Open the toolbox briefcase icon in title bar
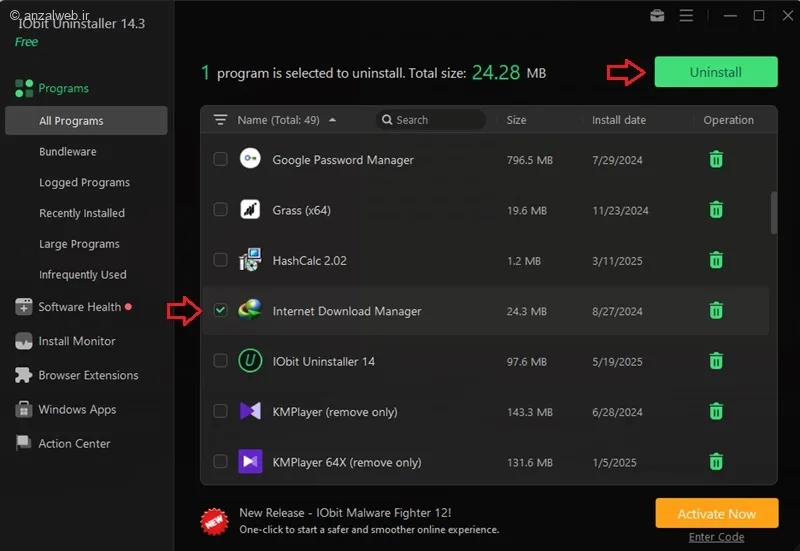This screenshot has width=800, height=551. pyautogui.click(x=657, y=16)
